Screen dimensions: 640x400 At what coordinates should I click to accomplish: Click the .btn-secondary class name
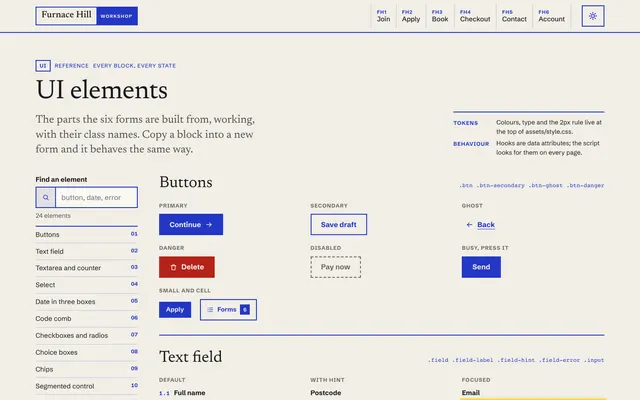click(x=500, y=185)
